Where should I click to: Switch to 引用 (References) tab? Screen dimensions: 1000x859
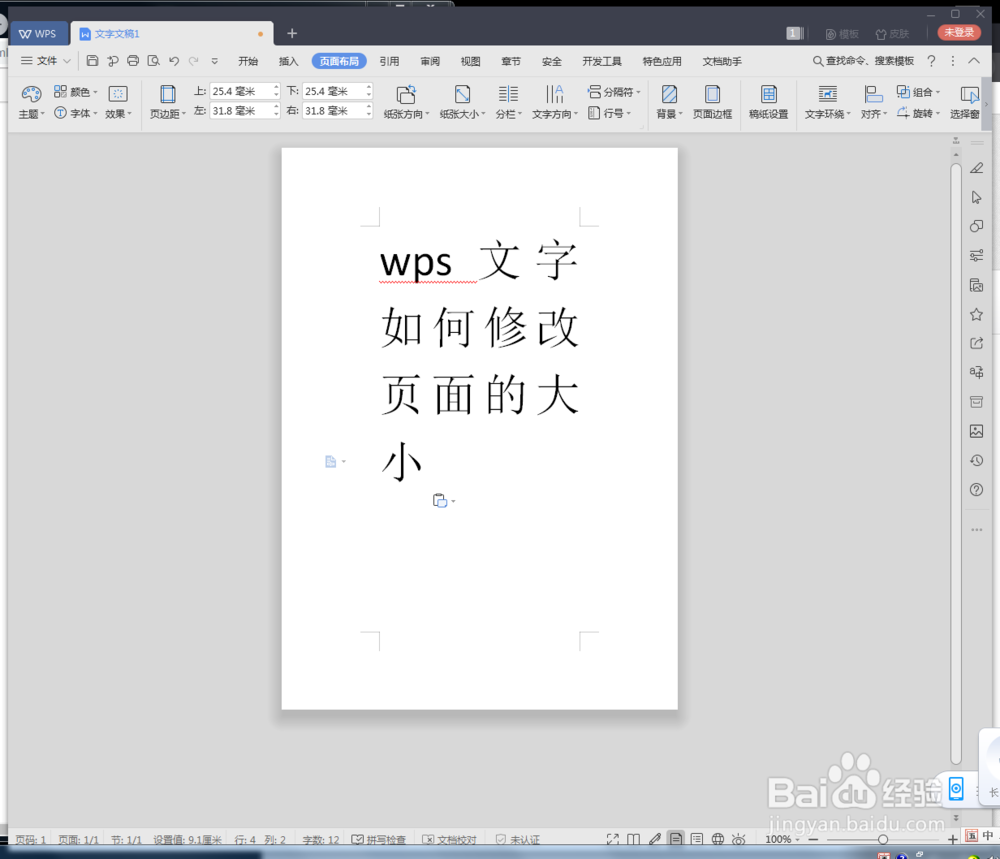click(389, 61)
